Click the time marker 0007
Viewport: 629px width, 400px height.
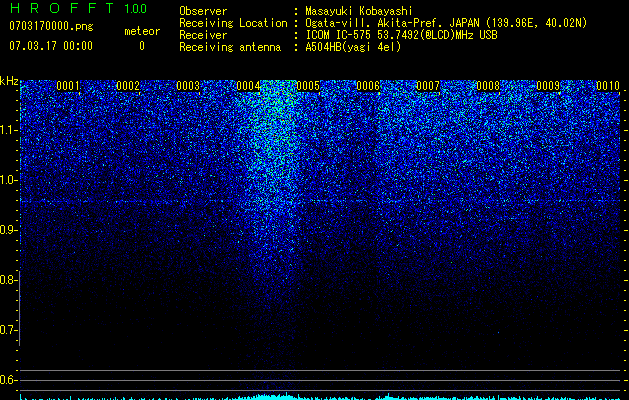click(x=428, y=86)
